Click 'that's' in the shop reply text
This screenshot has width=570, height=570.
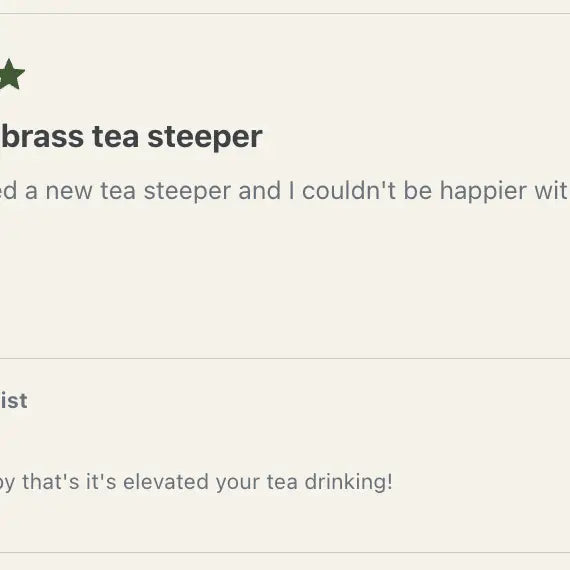tap(51, 482)
